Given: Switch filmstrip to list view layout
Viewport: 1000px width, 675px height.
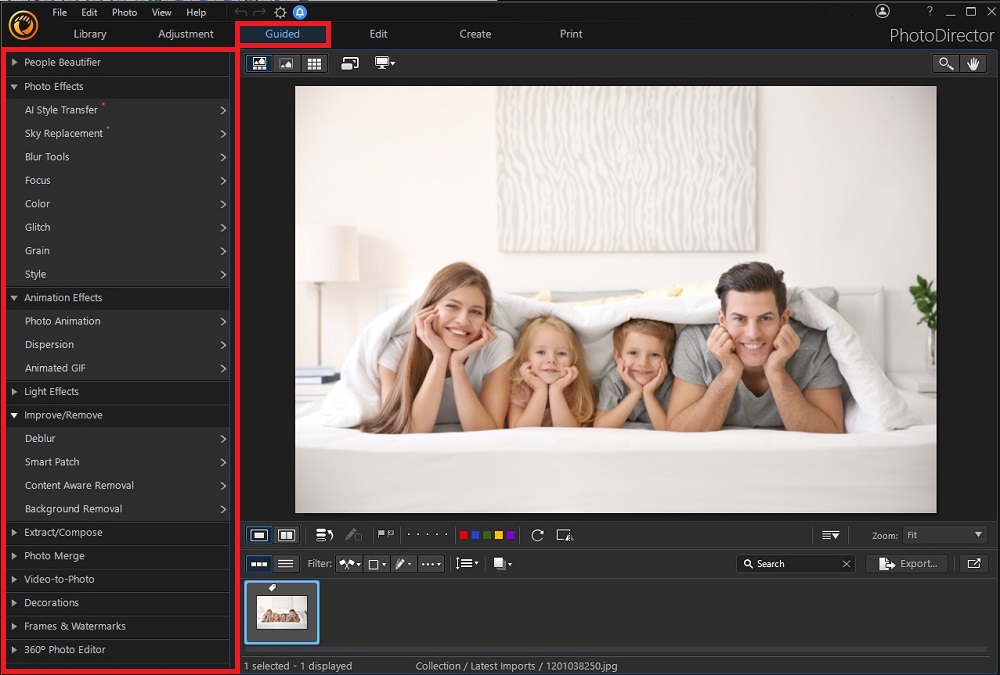Looking at the screenshot, I should [x=285, y=563].
